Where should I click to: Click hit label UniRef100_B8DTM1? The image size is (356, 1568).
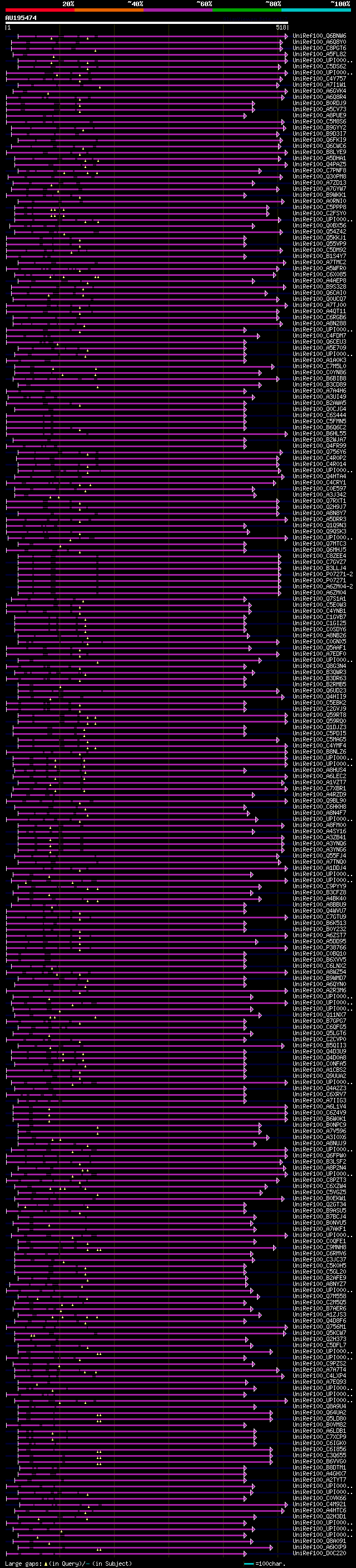tap(319, 1467)
